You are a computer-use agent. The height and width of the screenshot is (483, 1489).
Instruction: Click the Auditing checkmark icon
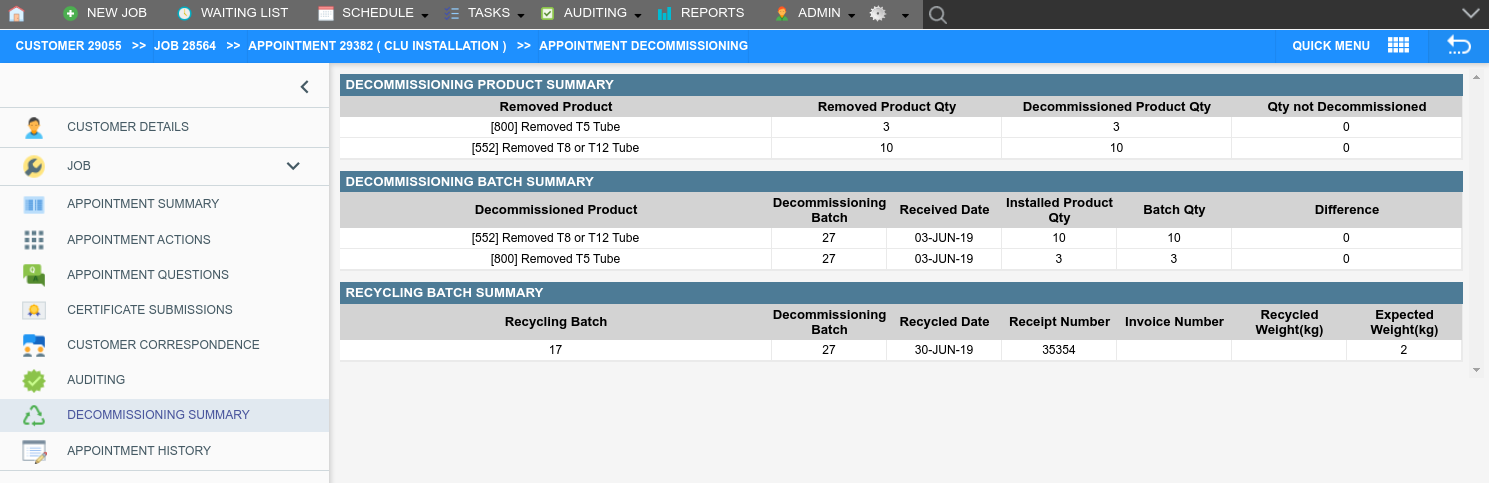[x=547, y=14]
